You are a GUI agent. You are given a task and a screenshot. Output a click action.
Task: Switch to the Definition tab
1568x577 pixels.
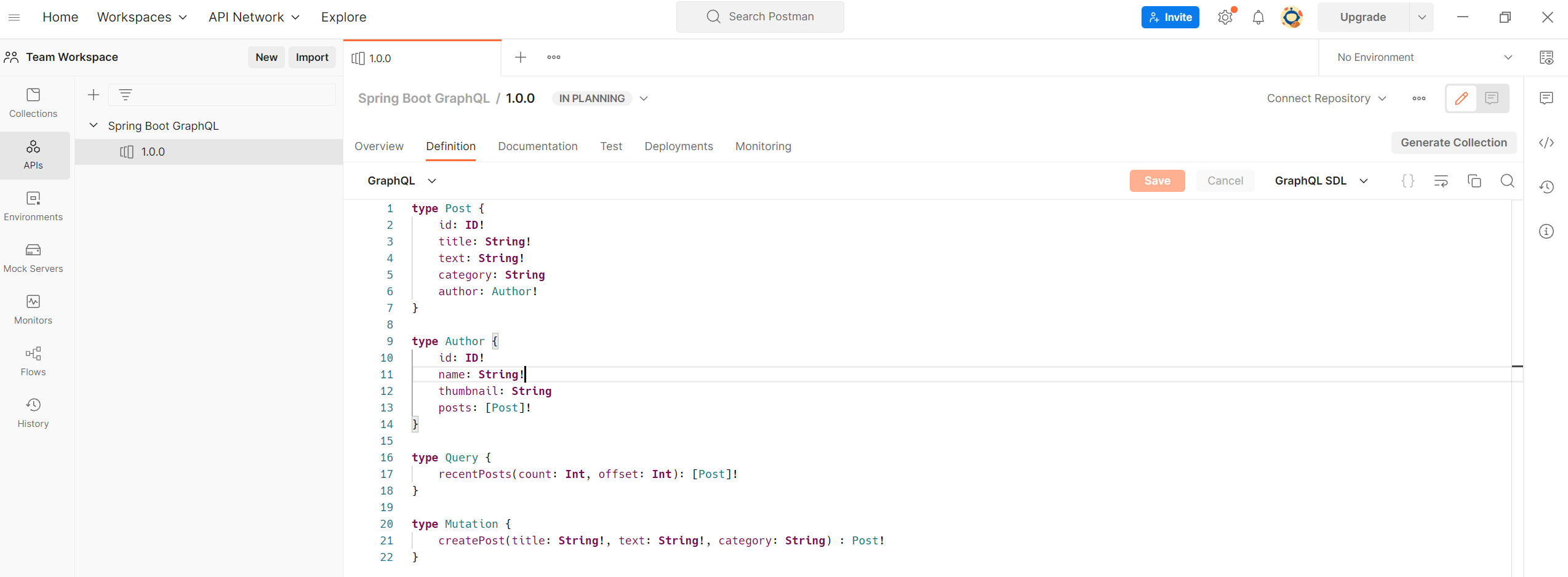click(x=451, y=146)
